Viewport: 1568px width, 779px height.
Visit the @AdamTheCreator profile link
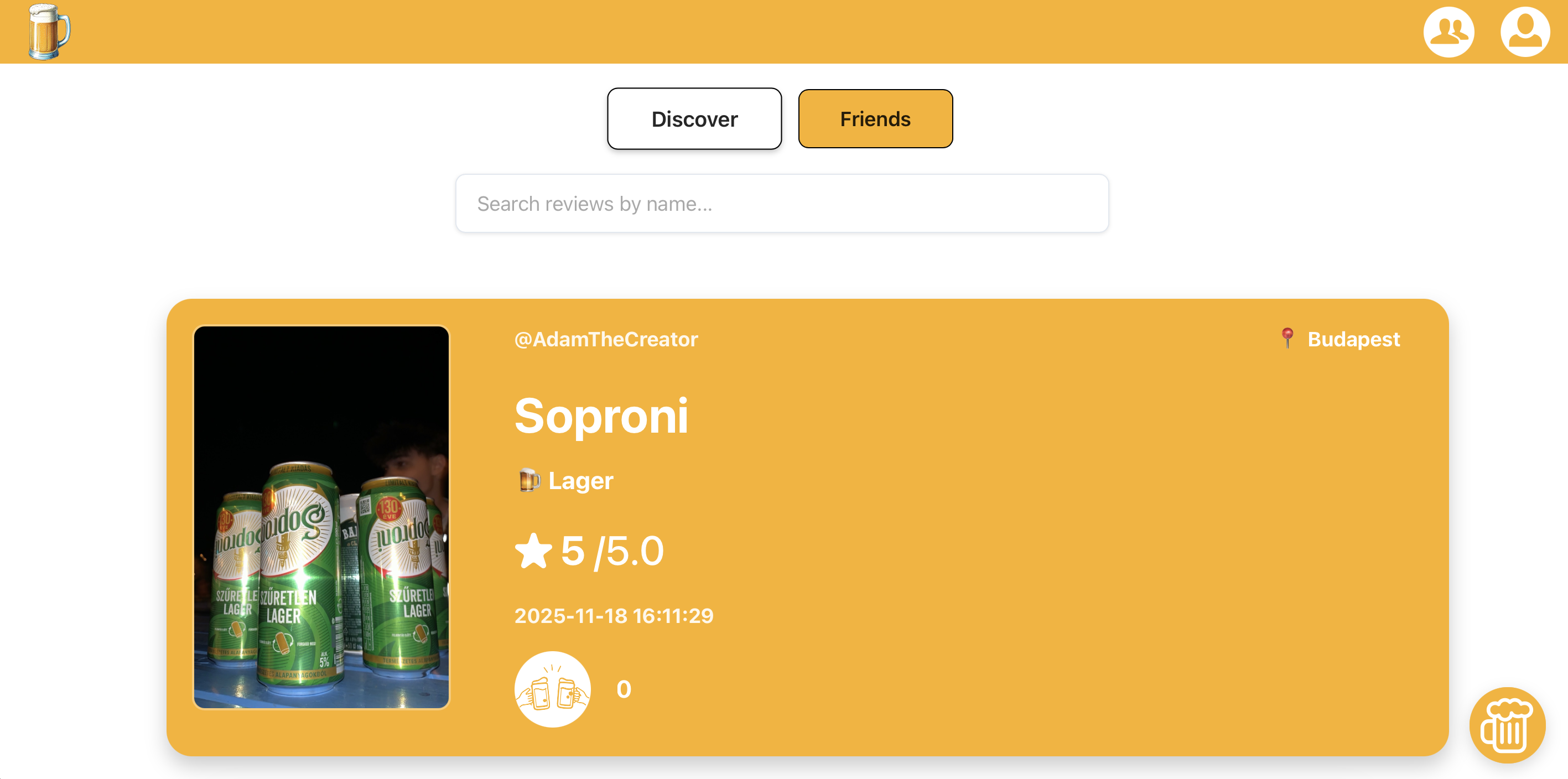pyautogui.click(x=606, y=340)
